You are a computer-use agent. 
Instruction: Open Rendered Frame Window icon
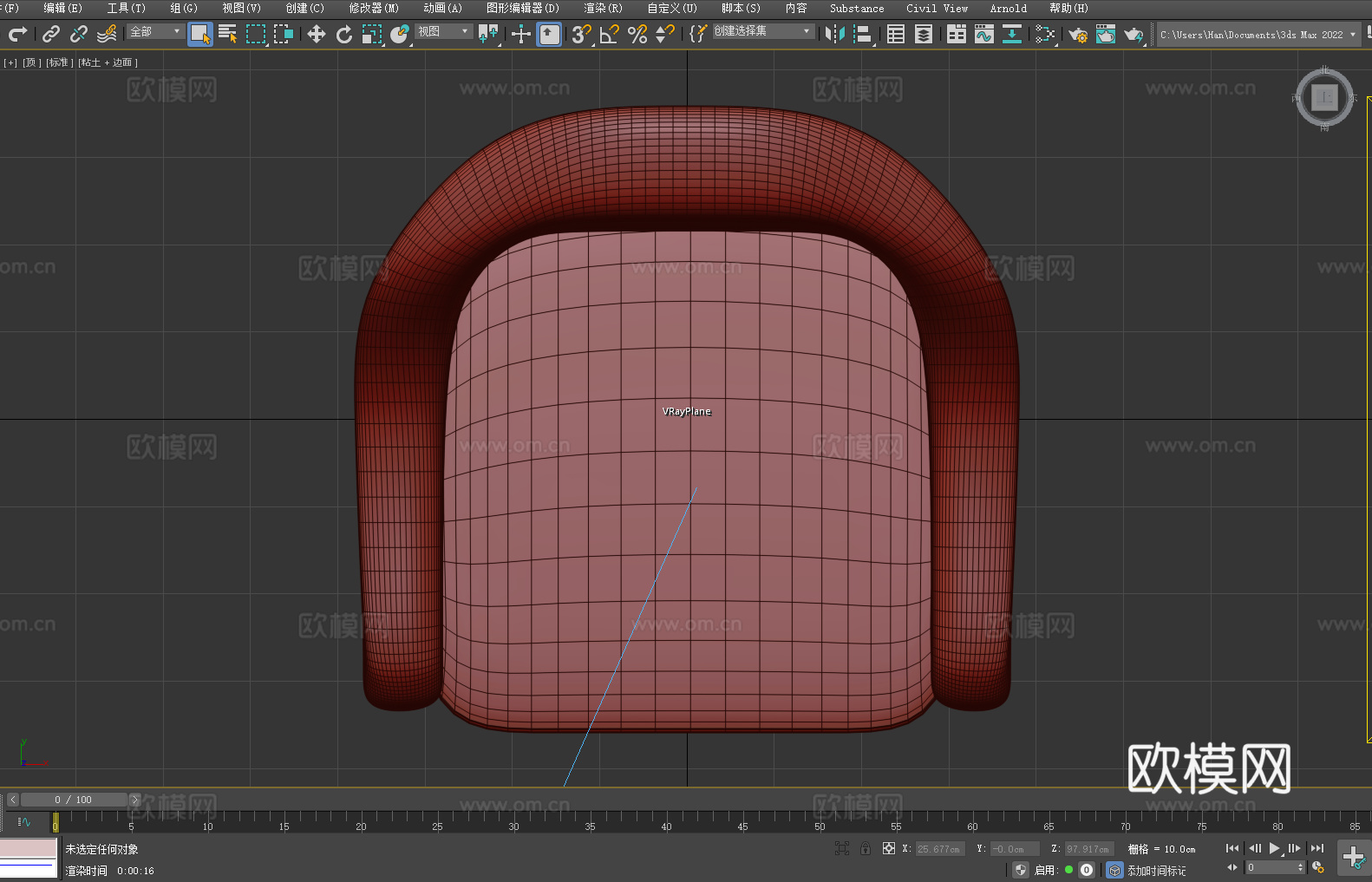coord(1106,34)
